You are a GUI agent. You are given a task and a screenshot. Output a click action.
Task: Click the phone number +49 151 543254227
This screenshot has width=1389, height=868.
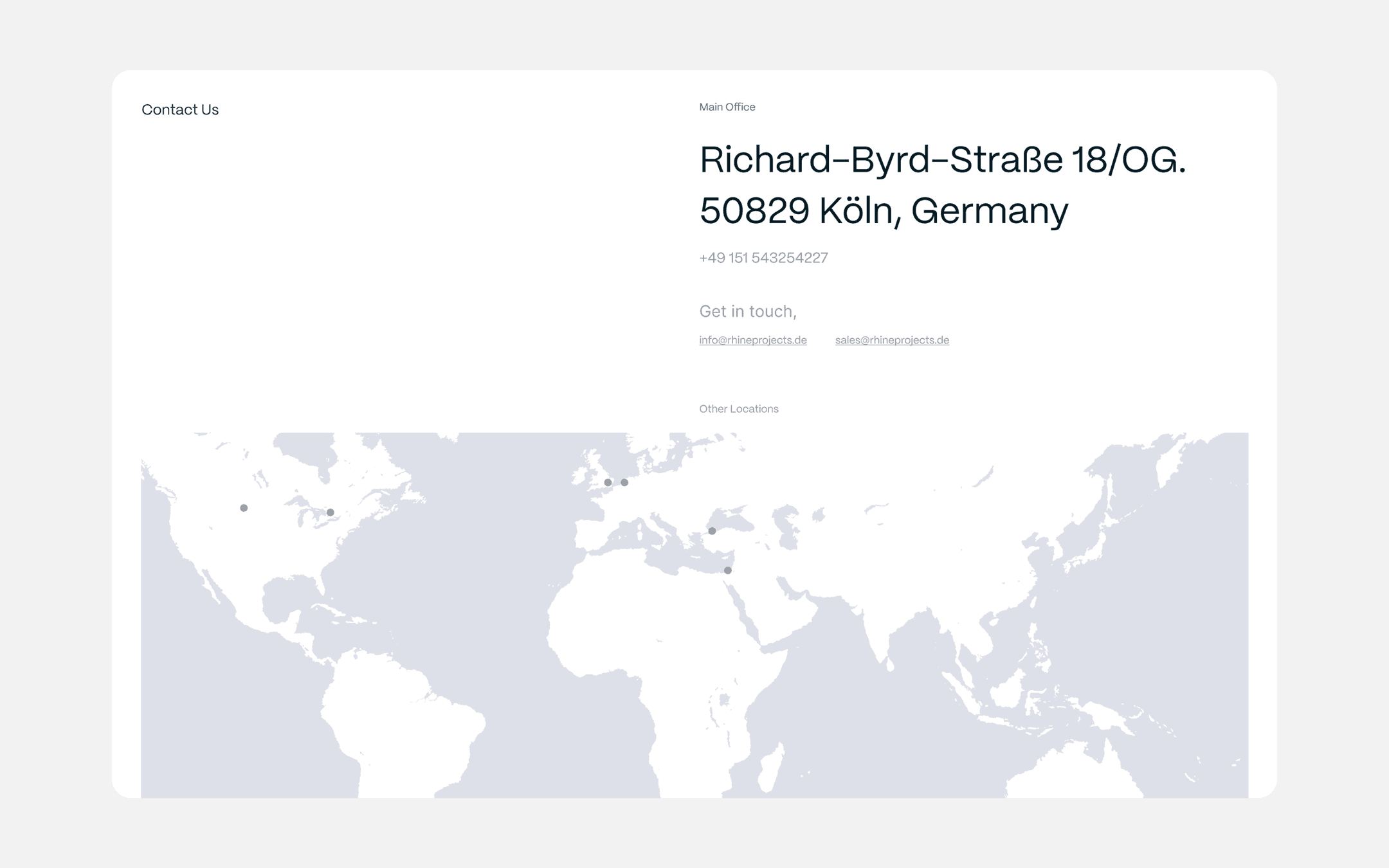click(763, 258)
